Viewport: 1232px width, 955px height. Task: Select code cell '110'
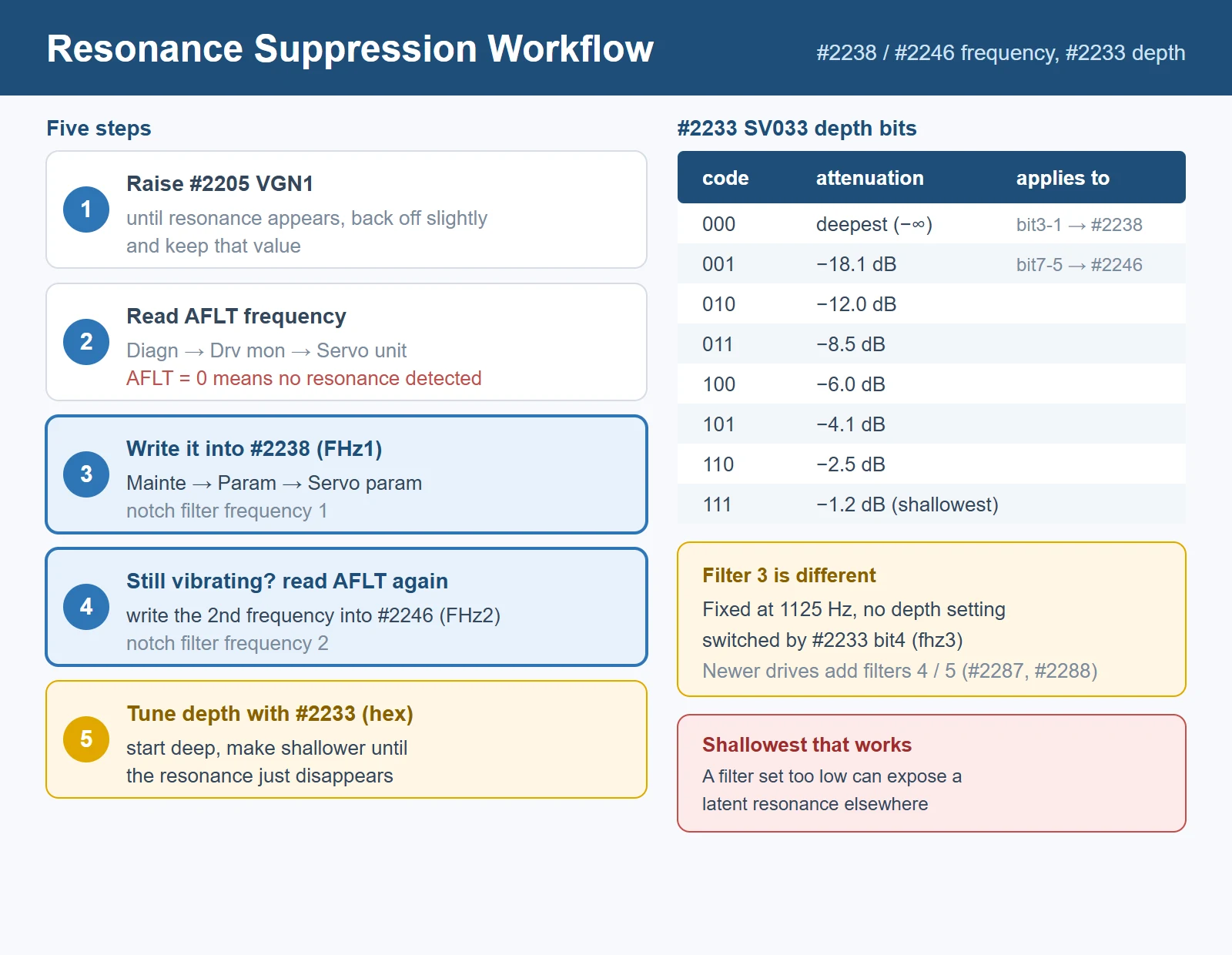(x=718, y=464)
